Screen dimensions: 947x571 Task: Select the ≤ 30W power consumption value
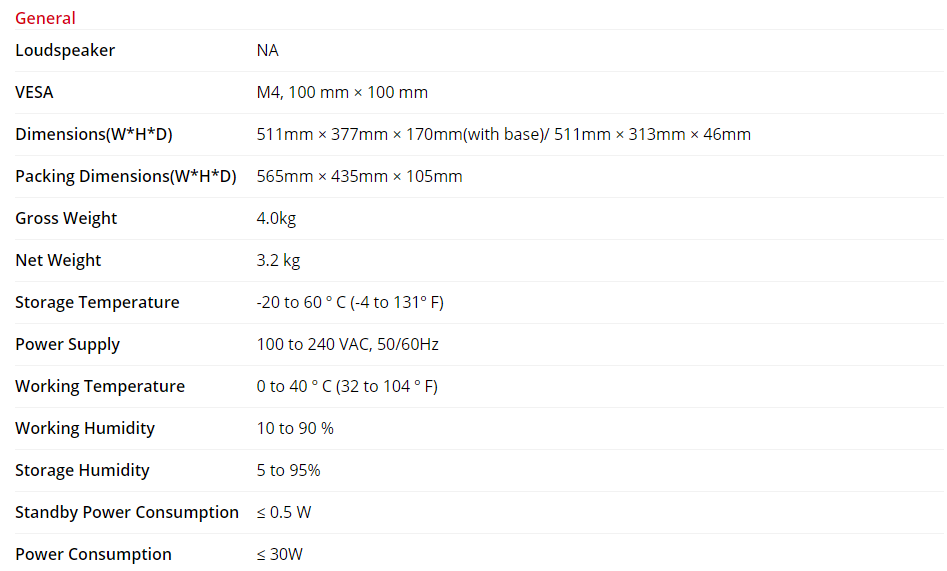click(279, 554)
